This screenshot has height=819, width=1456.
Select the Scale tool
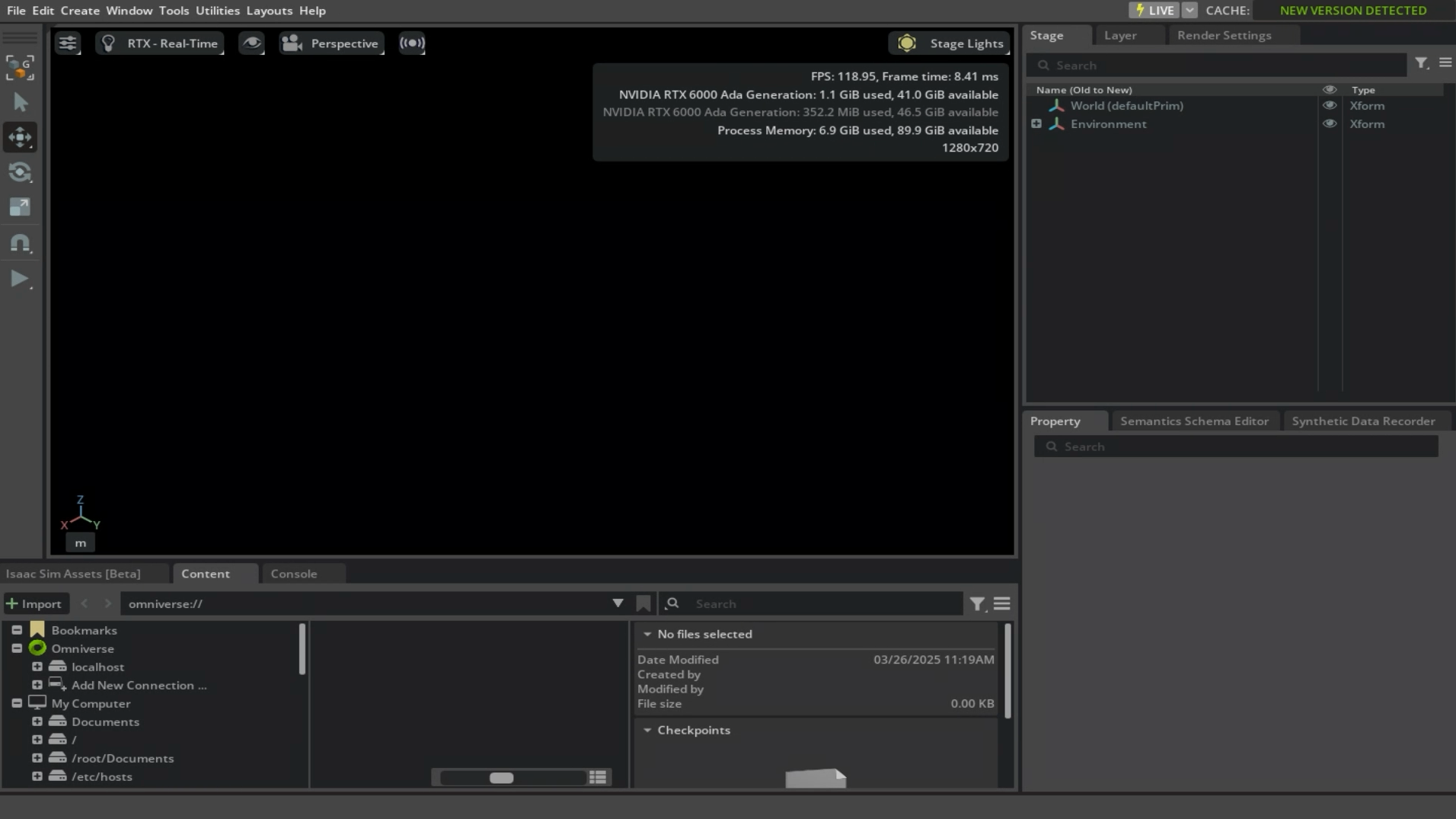click(21, 207)
